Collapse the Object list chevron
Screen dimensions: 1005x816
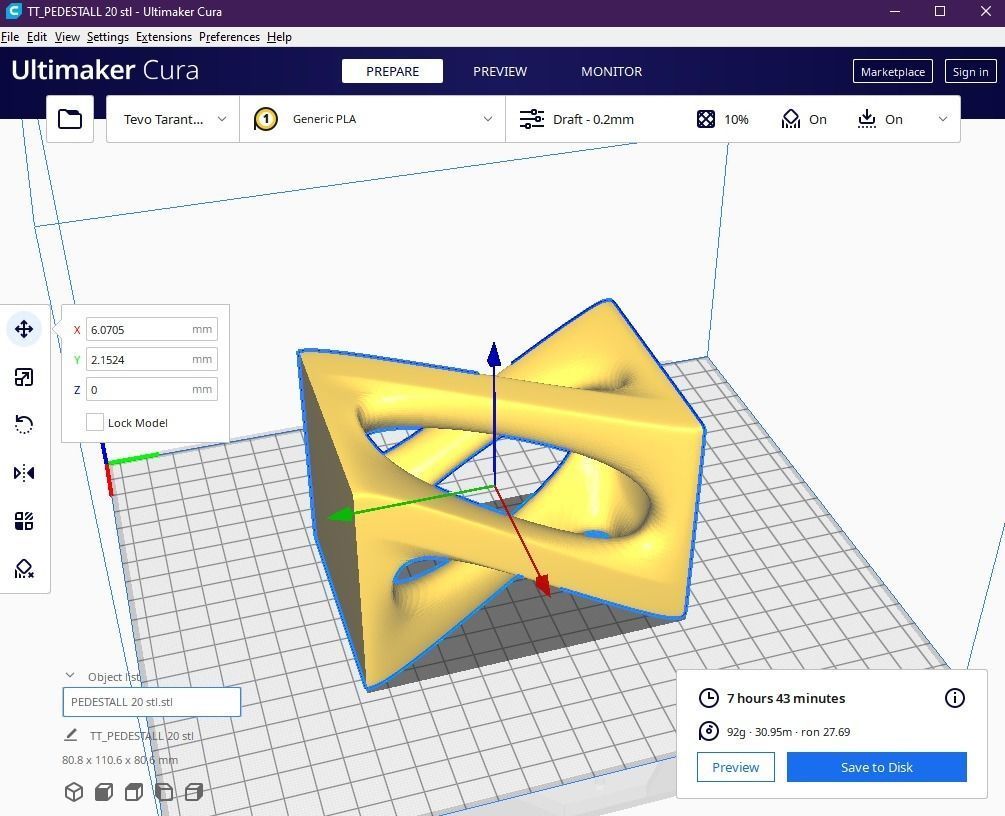(70, 676)
